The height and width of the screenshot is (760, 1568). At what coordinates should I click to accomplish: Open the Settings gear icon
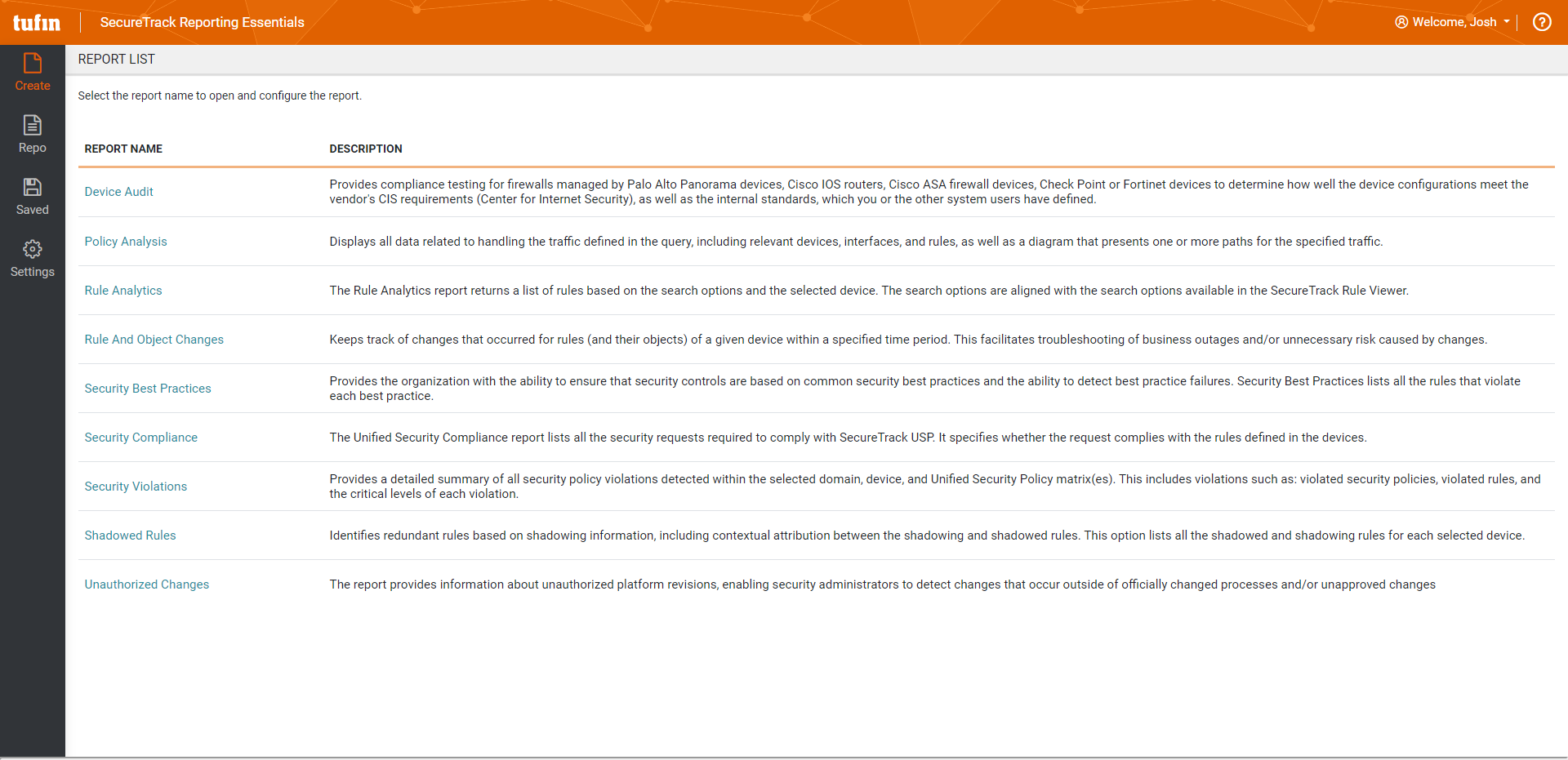tap(33, 249)
